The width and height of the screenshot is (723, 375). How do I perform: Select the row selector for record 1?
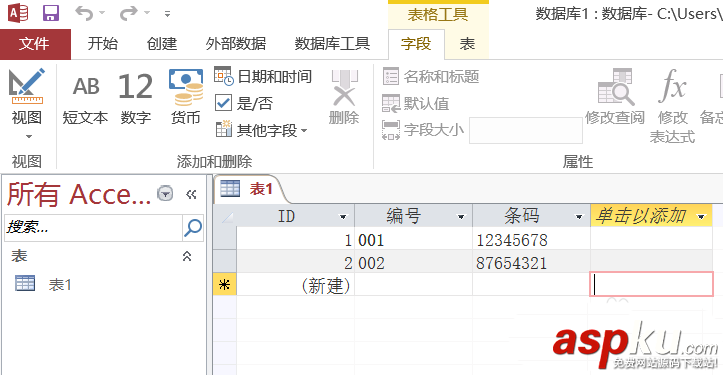pos(225,238)
